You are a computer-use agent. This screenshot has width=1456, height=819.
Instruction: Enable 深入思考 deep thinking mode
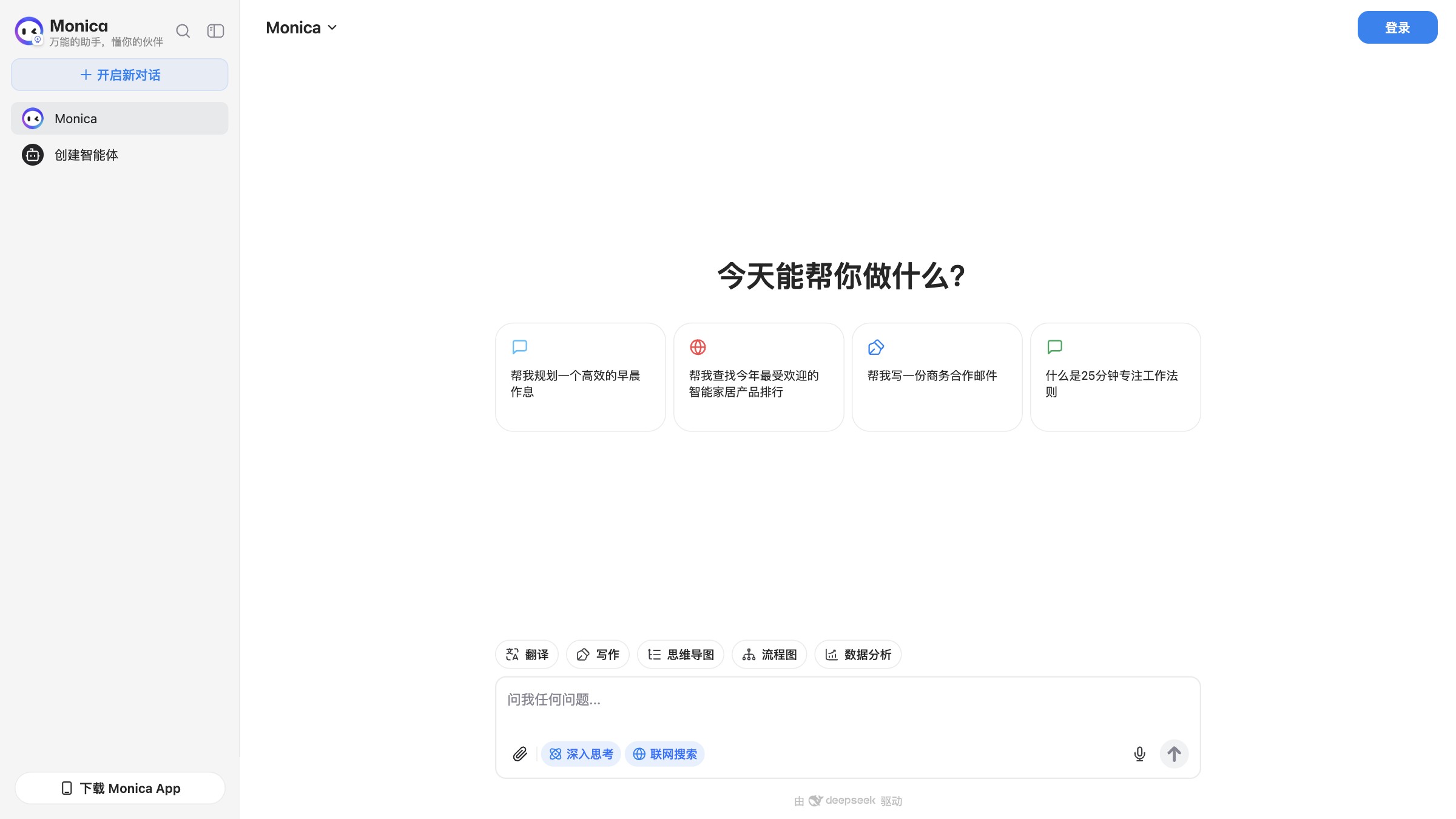coord(581,753)
